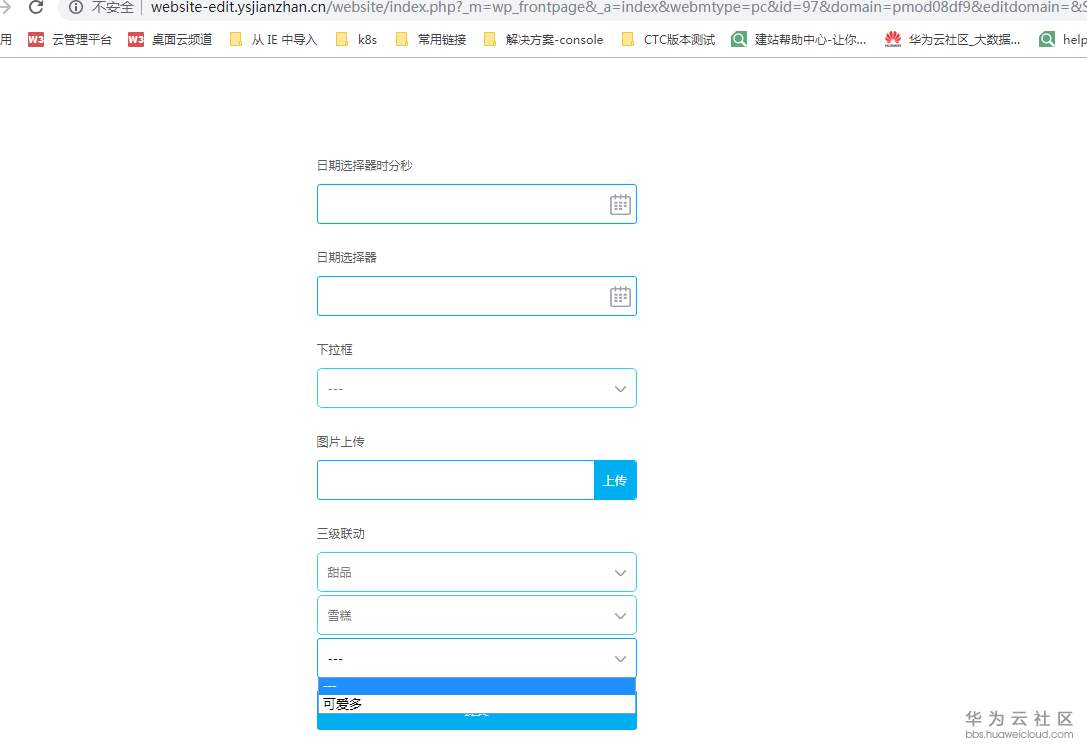The height and width of the screenshot is (749, 1087).
Task: Click the 三级联动 field label
Action: click(x=340, y=533)
